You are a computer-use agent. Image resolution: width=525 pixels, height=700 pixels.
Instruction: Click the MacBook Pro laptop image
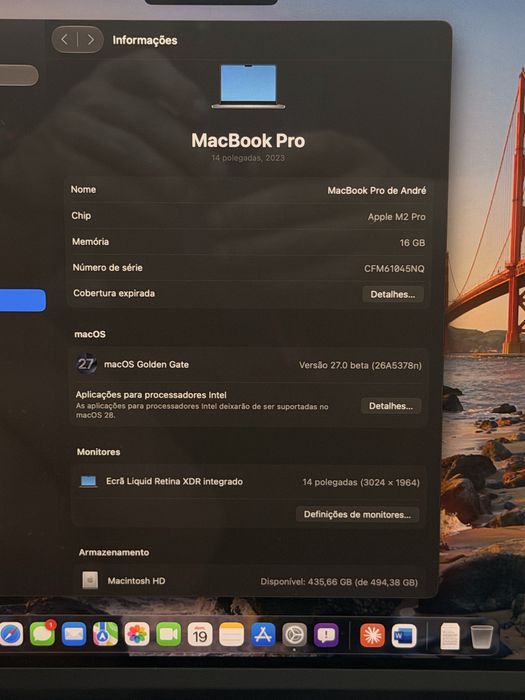248,87
